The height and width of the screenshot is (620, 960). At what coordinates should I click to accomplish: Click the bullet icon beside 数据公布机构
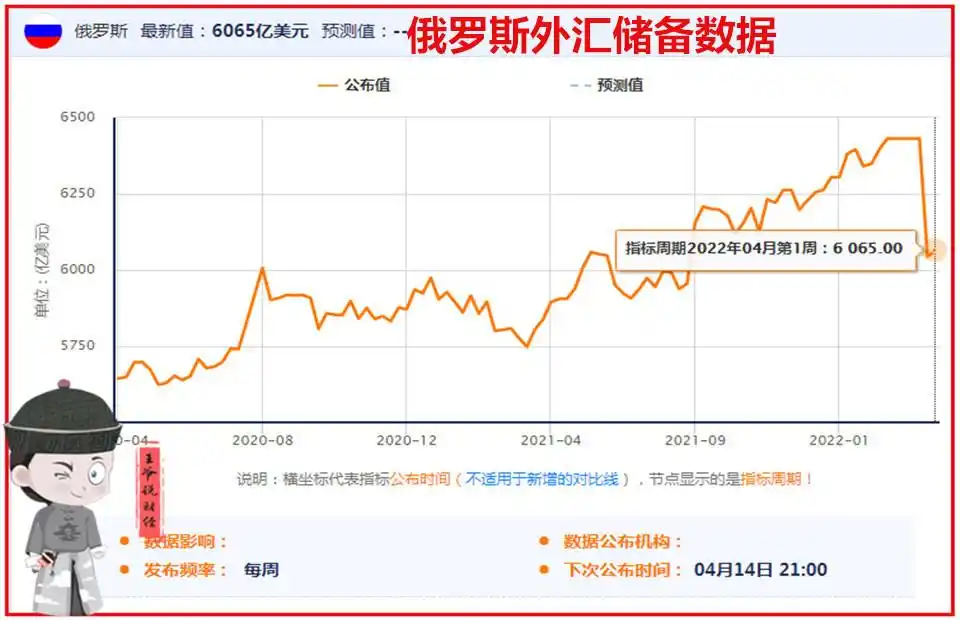click(x=544, y=539)
